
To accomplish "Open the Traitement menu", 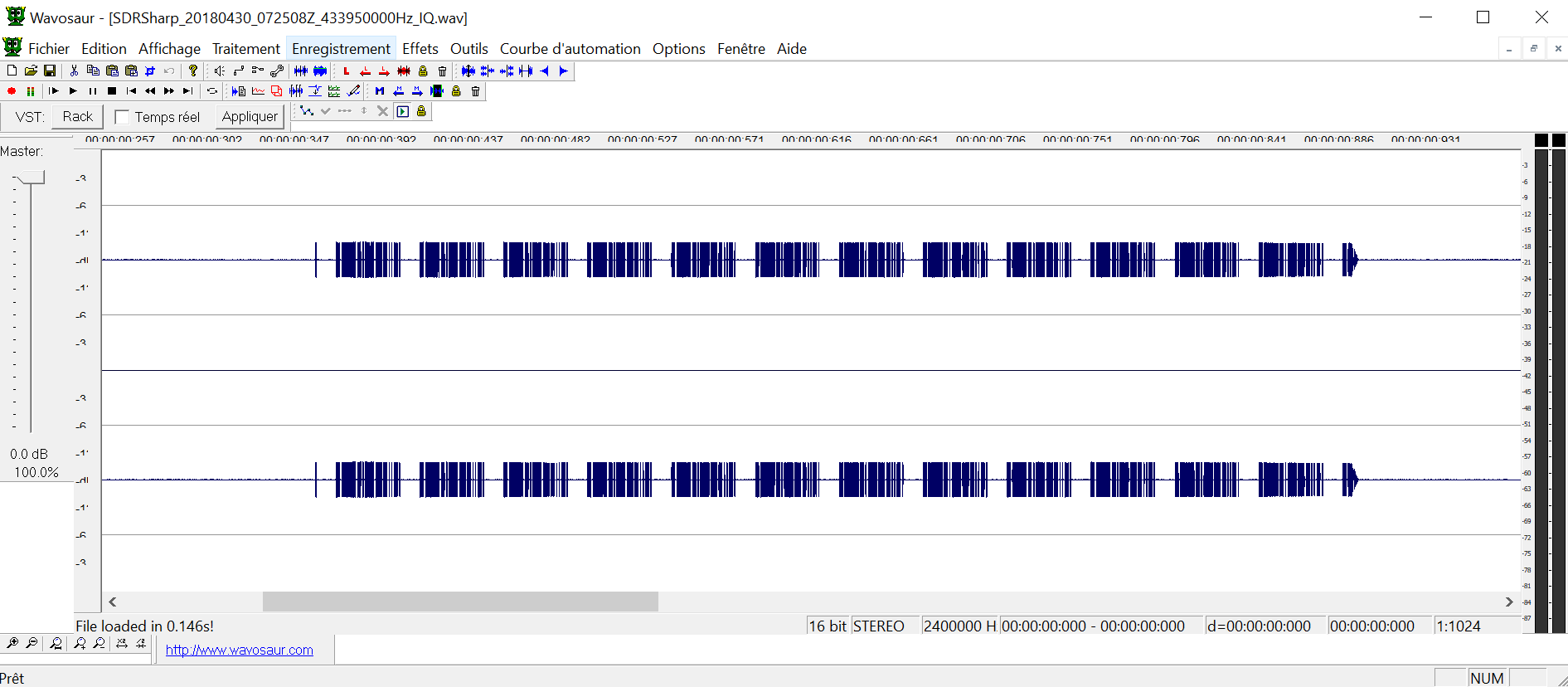I will pos(245,49).
